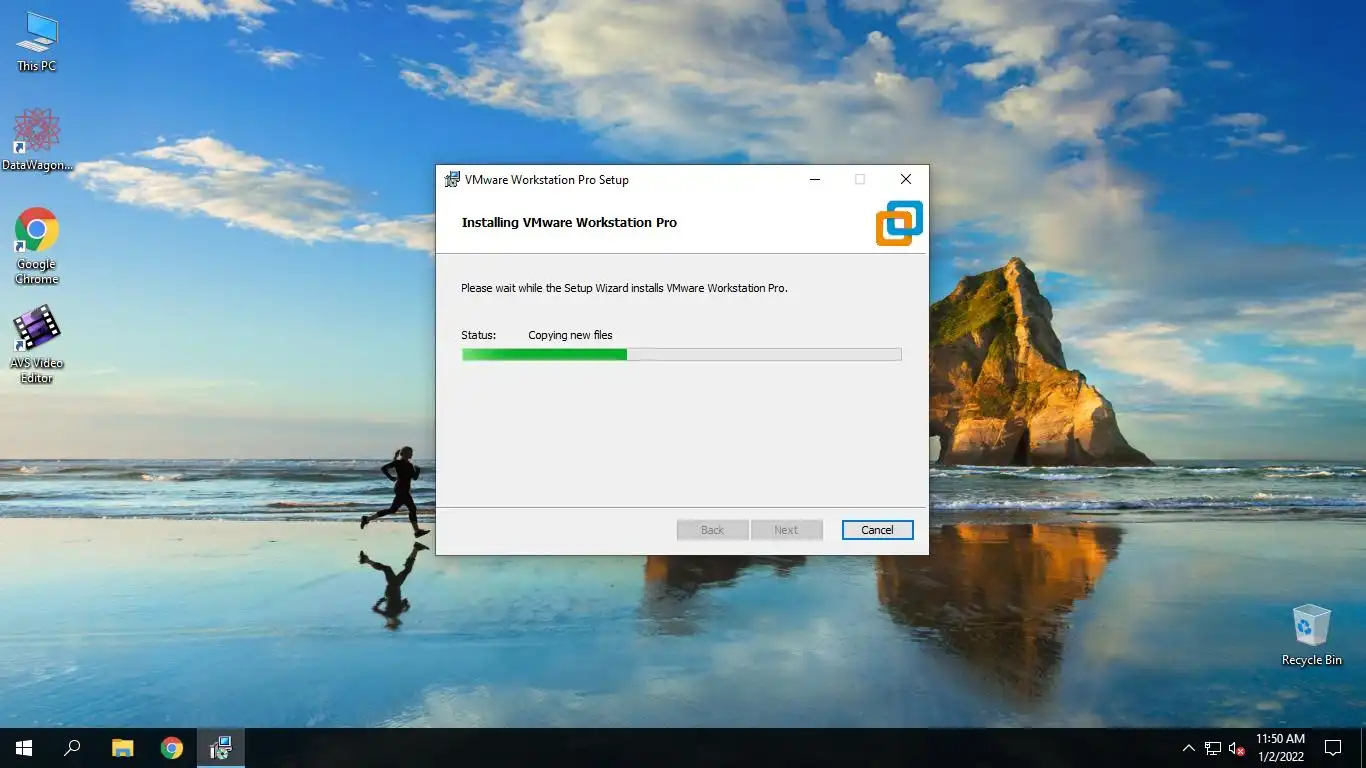Screen dimensions: 1366x768
Task: Open the DataWagon desktop shortcut
Action: click(x=37, y=140)
